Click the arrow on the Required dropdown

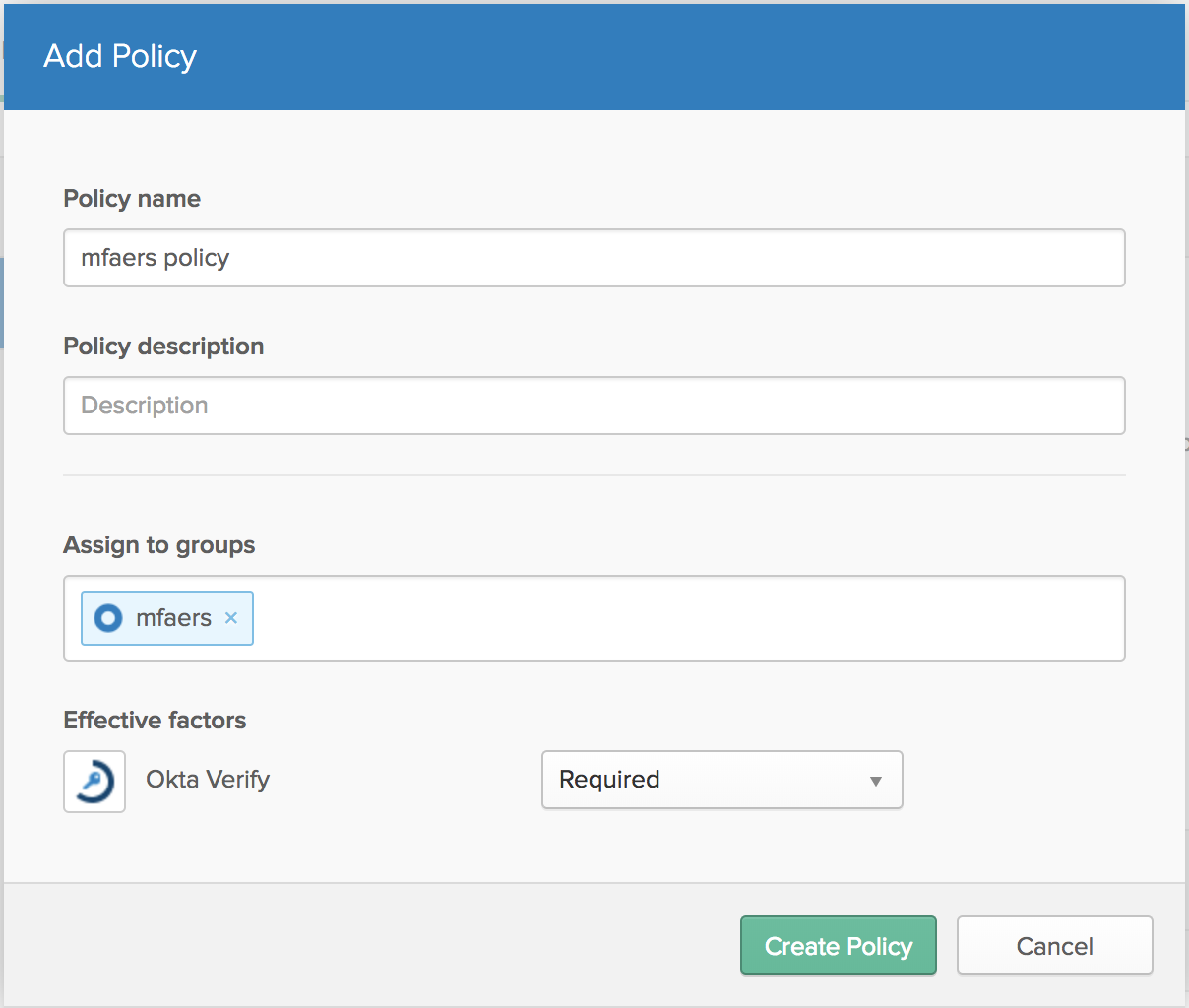point(875,781)
